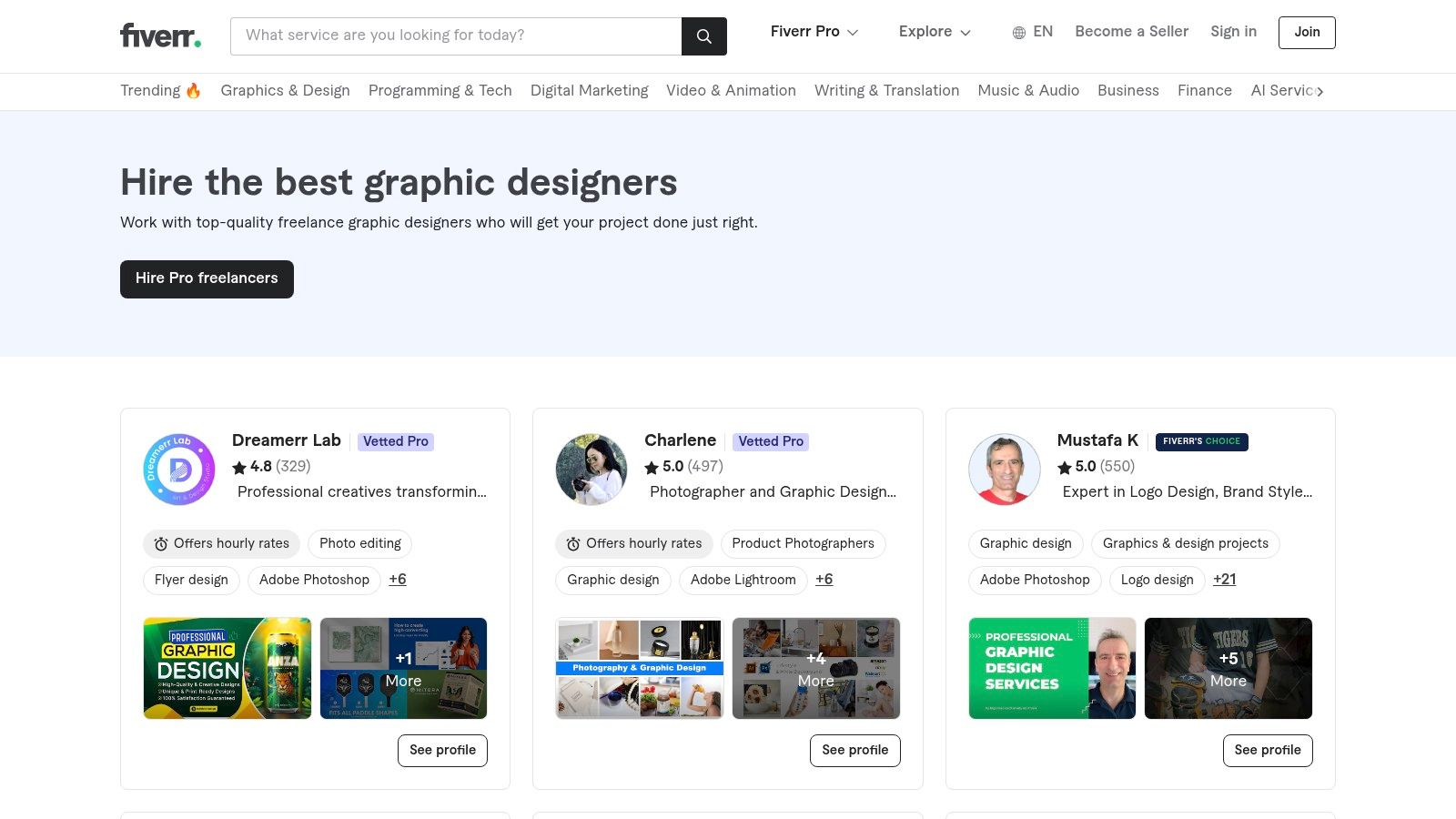Click Hire Pro freelancers button
The image size is (1456, 819).
[207, 279]
